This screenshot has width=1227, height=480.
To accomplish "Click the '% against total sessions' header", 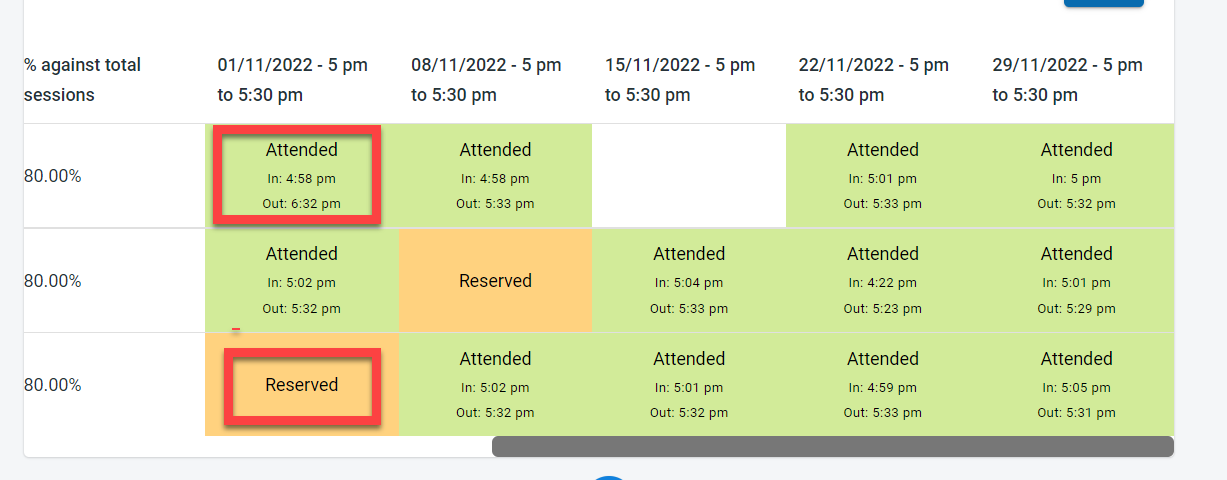I will (x=83, y=80).
